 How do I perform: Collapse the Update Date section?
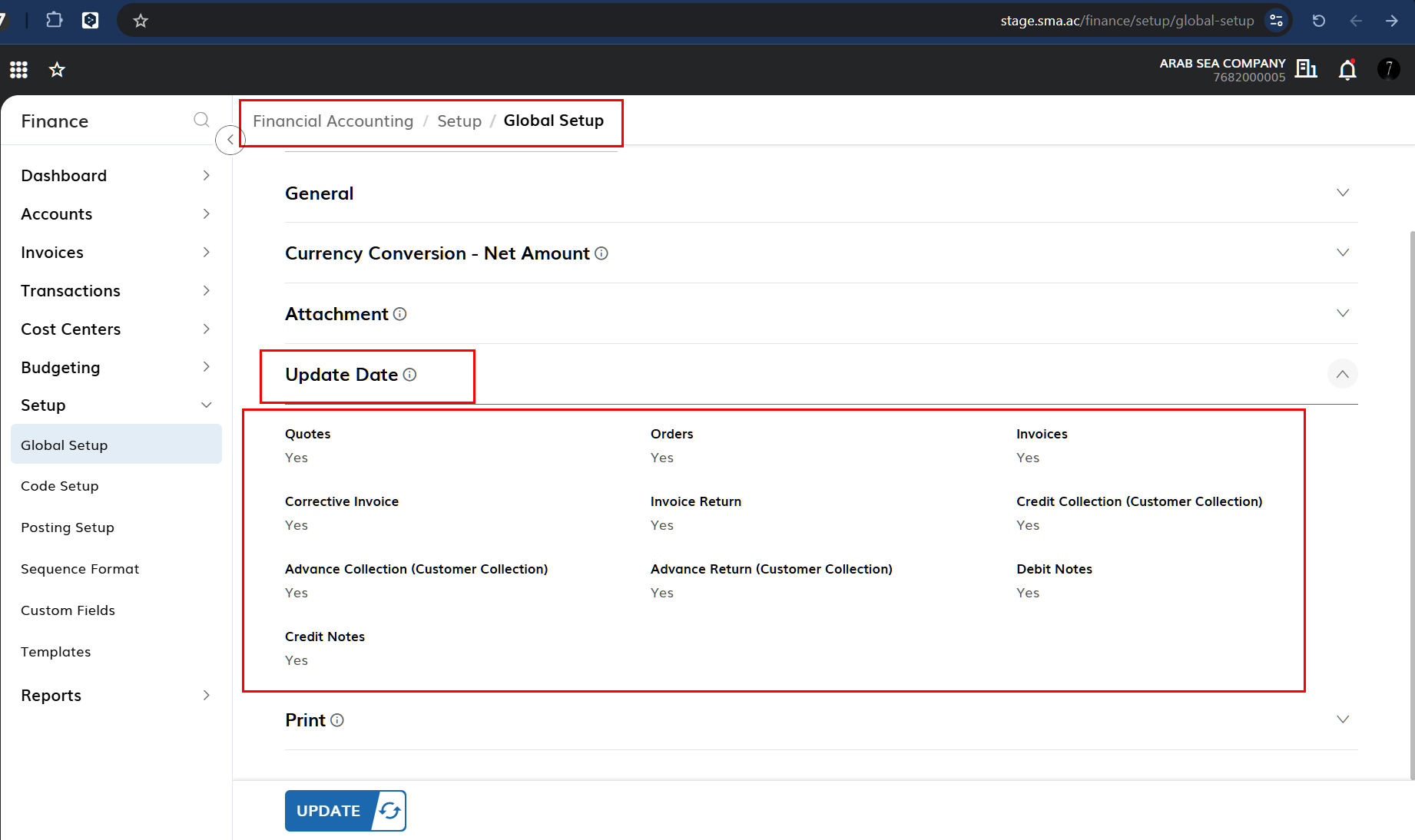[1343, 374]
